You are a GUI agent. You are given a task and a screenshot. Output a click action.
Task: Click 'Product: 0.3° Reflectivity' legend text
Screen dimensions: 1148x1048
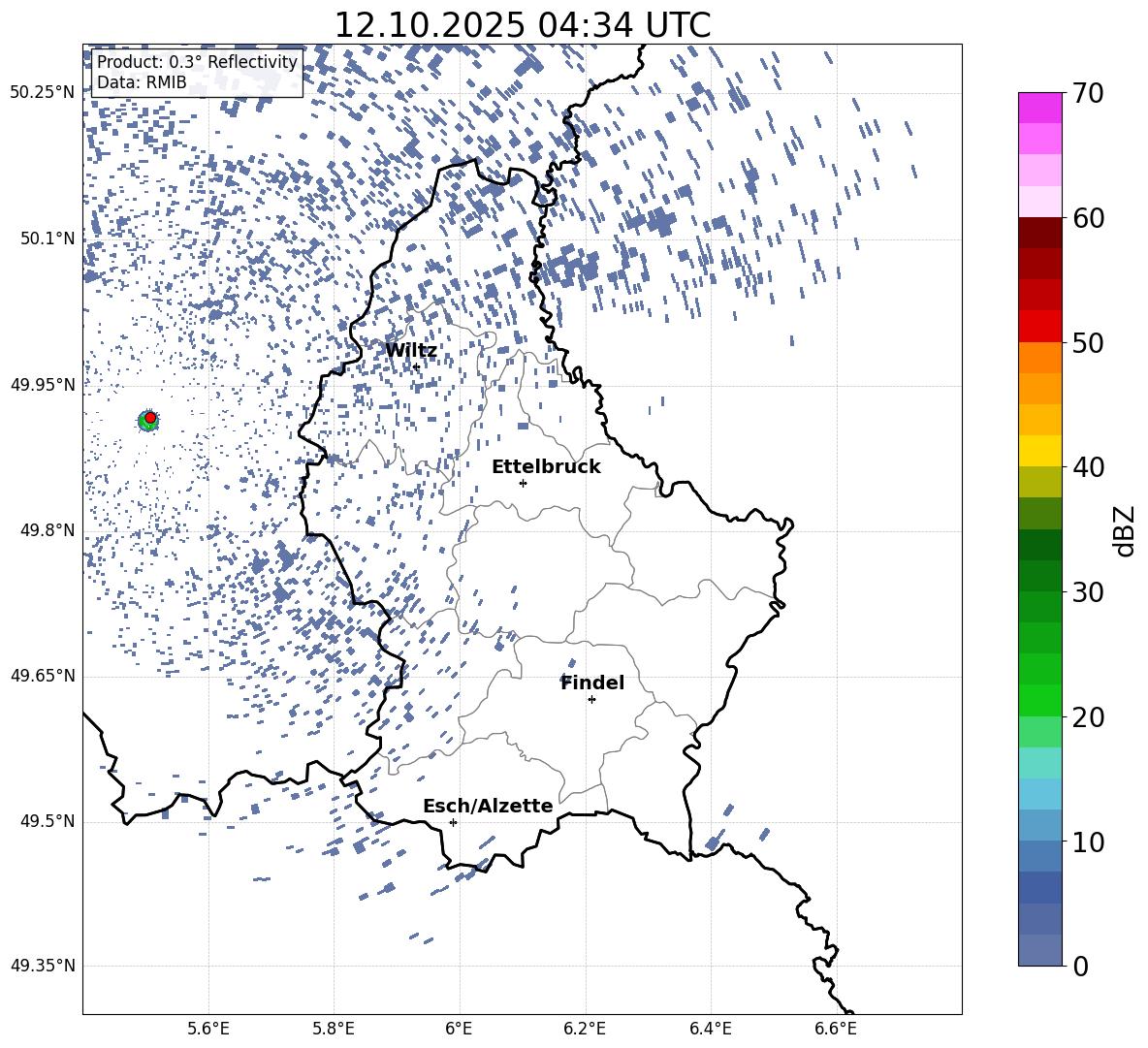click(x=197, y=62)
